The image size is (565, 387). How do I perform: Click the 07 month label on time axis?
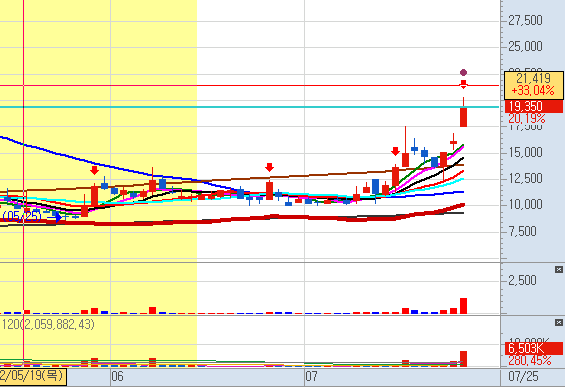[x=311, y=377]
